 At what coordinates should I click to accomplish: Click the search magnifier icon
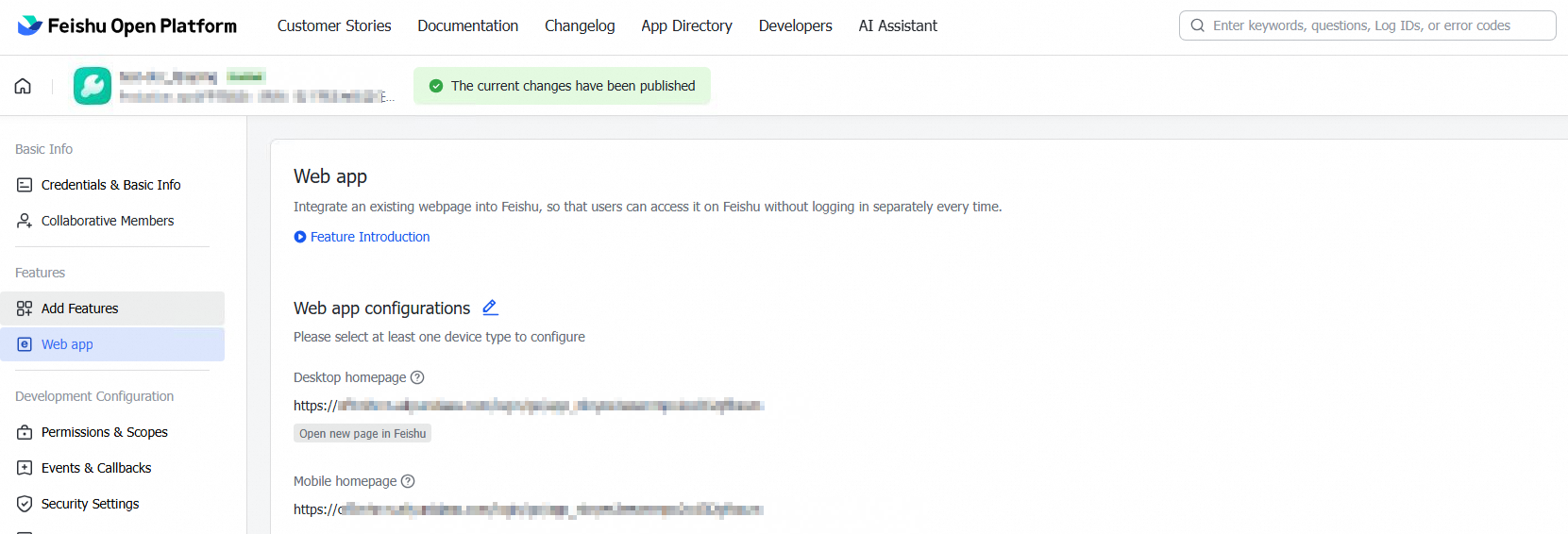click(1197, 25)
